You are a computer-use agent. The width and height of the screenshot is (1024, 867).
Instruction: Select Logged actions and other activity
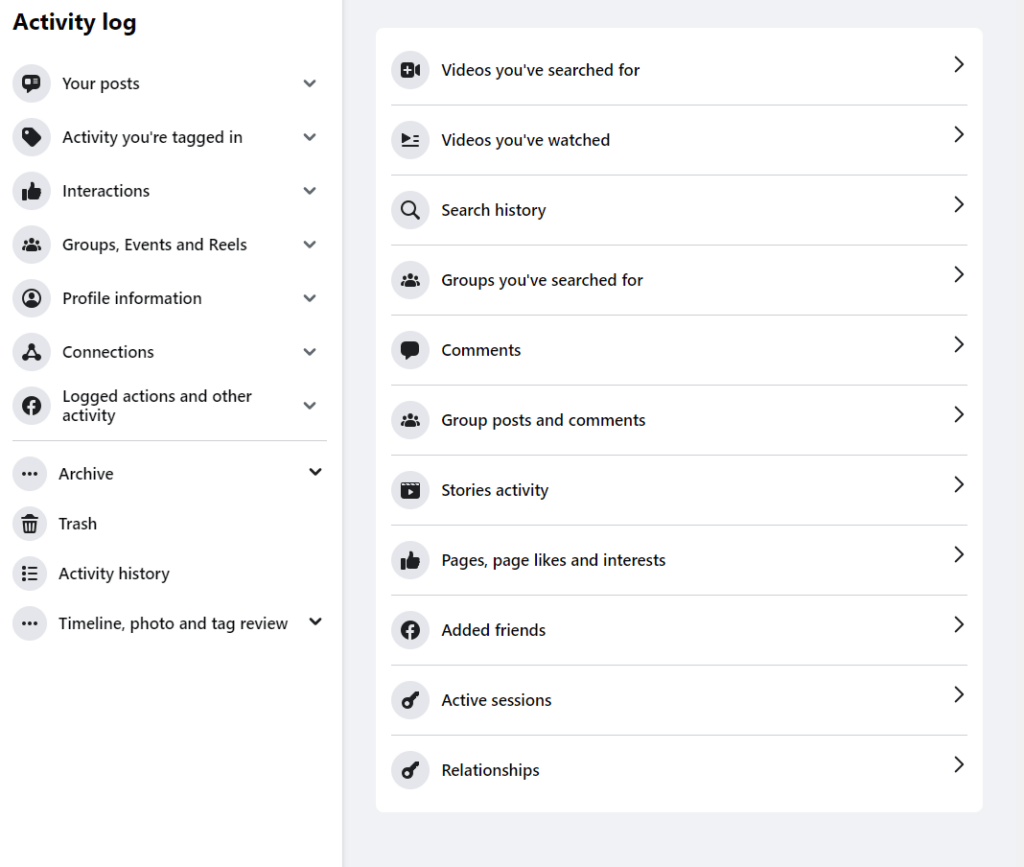click(x=156, y=405)
